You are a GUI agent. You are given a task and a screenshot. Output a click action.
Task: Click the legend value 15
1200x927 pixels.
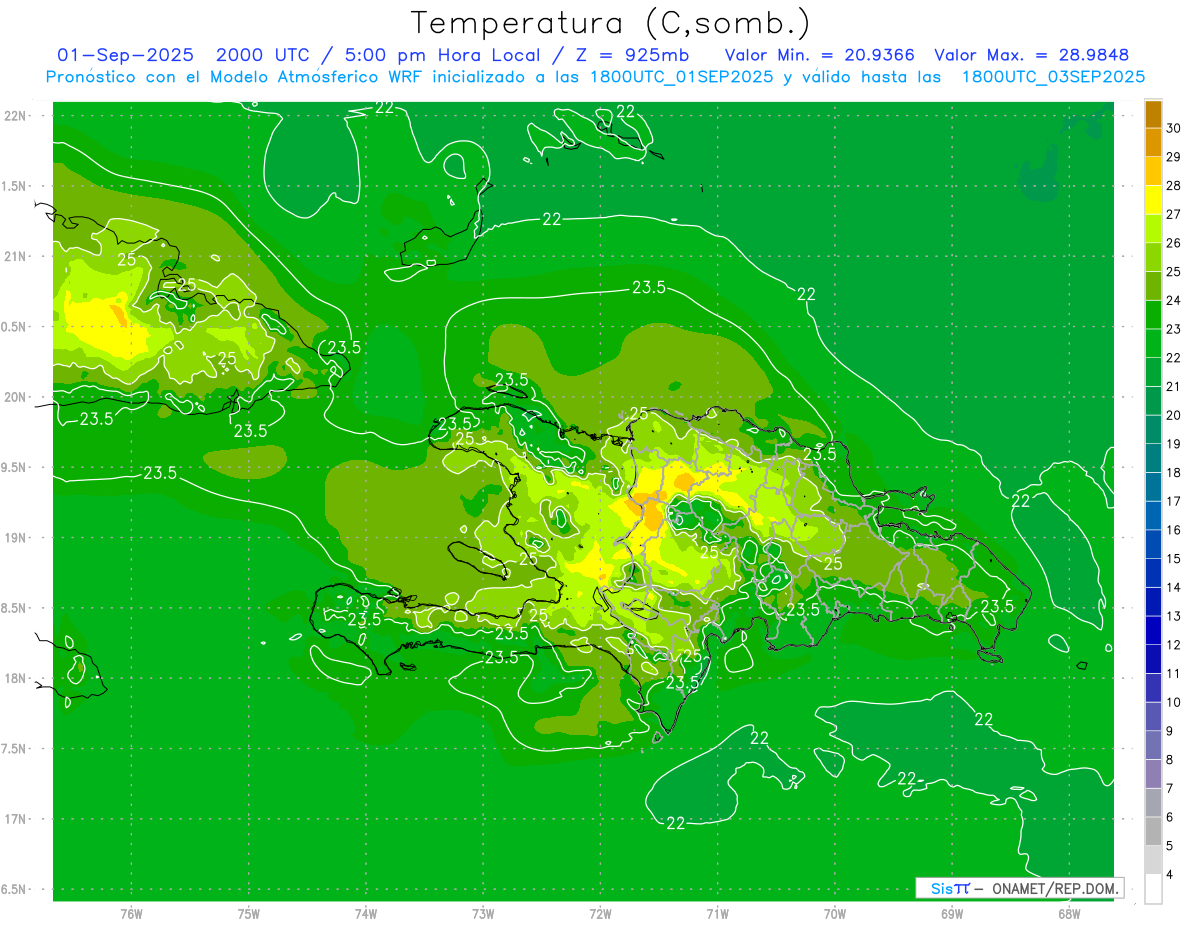point(1174,558)
